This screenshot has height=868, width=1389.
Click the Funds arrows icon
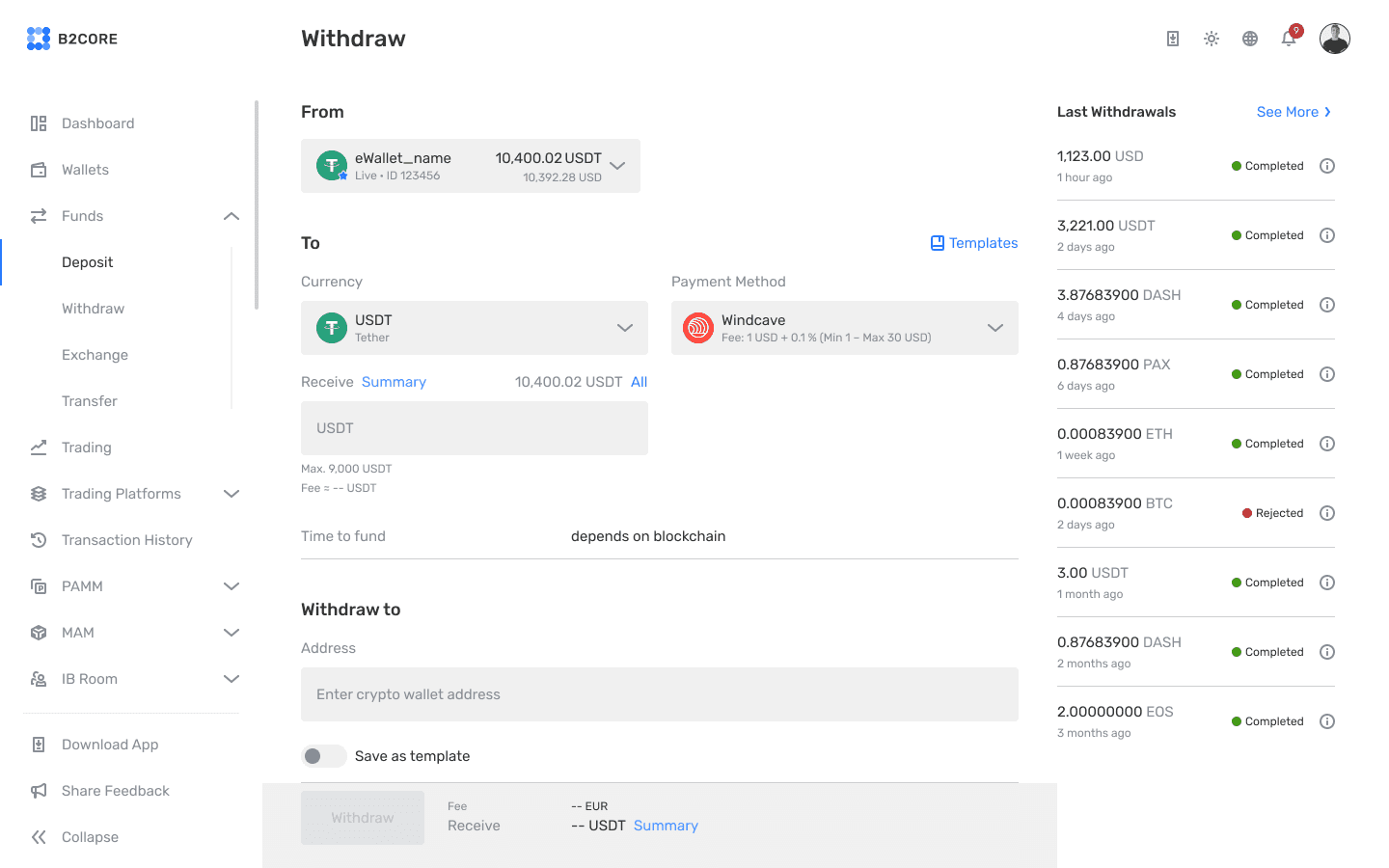coord(39,216)
